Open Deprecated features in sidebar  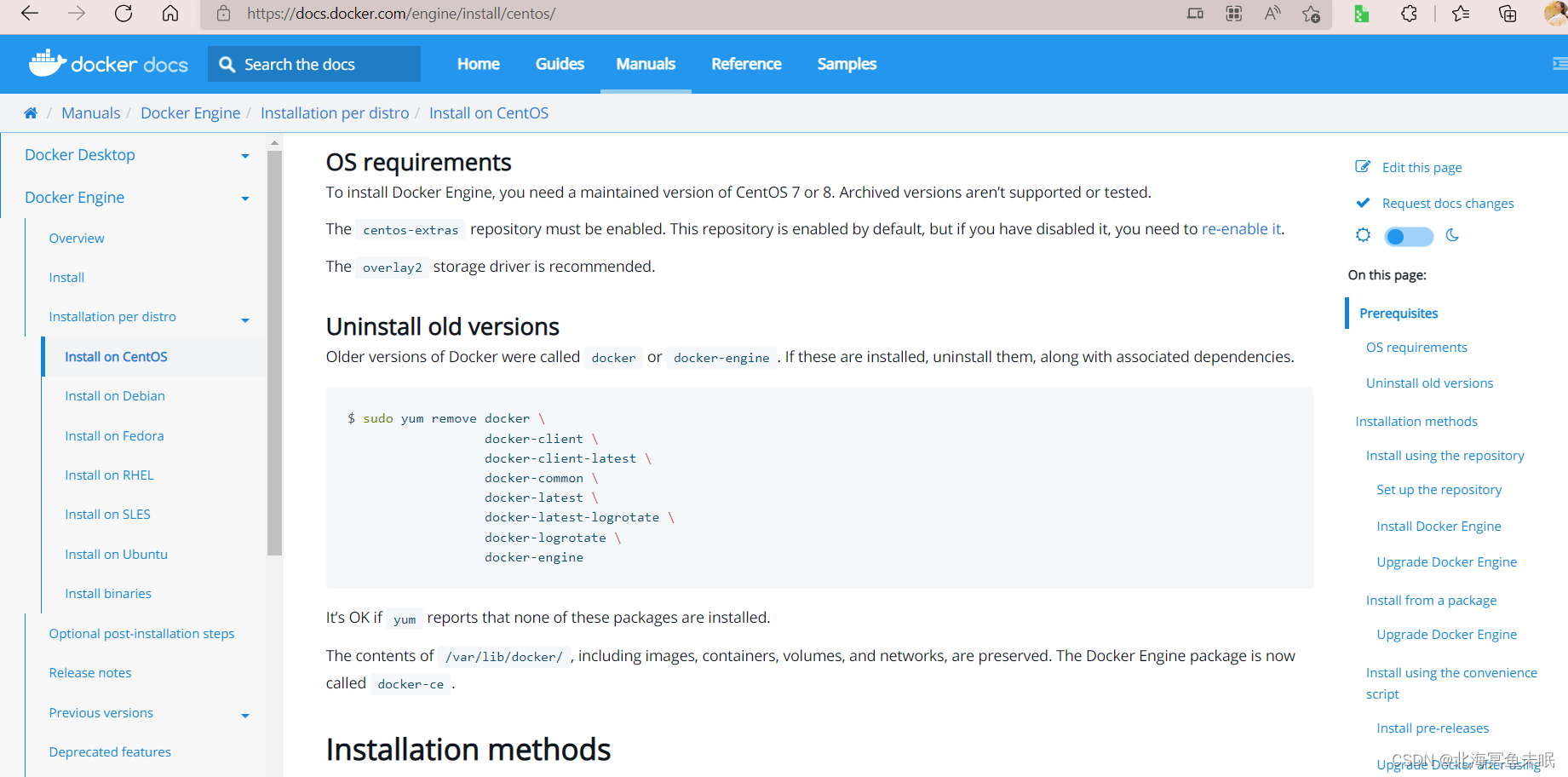110,752
